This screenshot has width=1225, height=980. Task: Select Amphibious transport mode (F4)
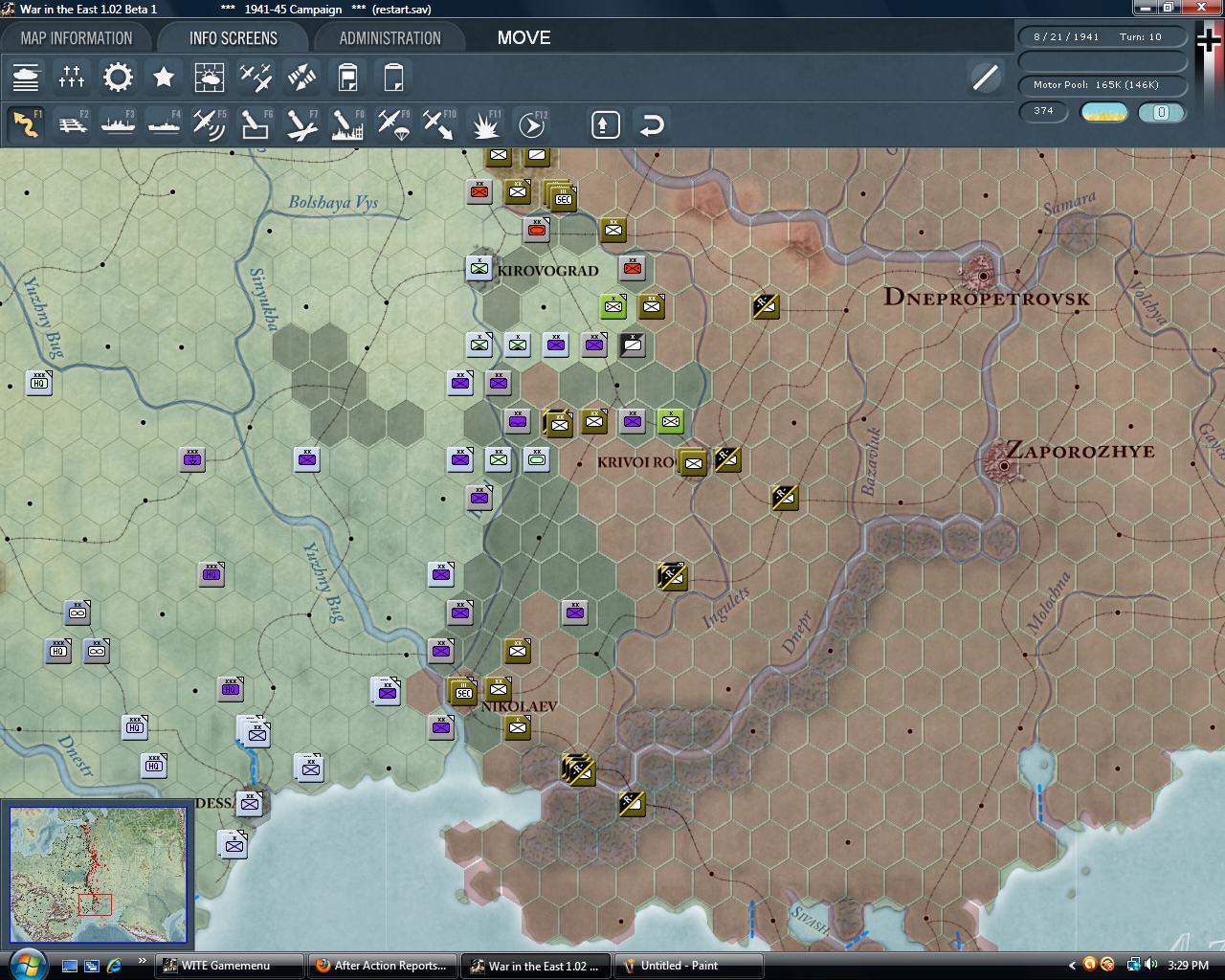click(164, 124)
